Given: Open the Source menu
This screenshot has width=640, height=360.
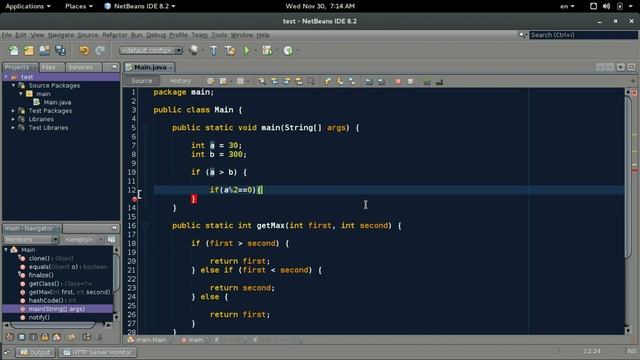Looking at the screenshot, I should 88,35.
